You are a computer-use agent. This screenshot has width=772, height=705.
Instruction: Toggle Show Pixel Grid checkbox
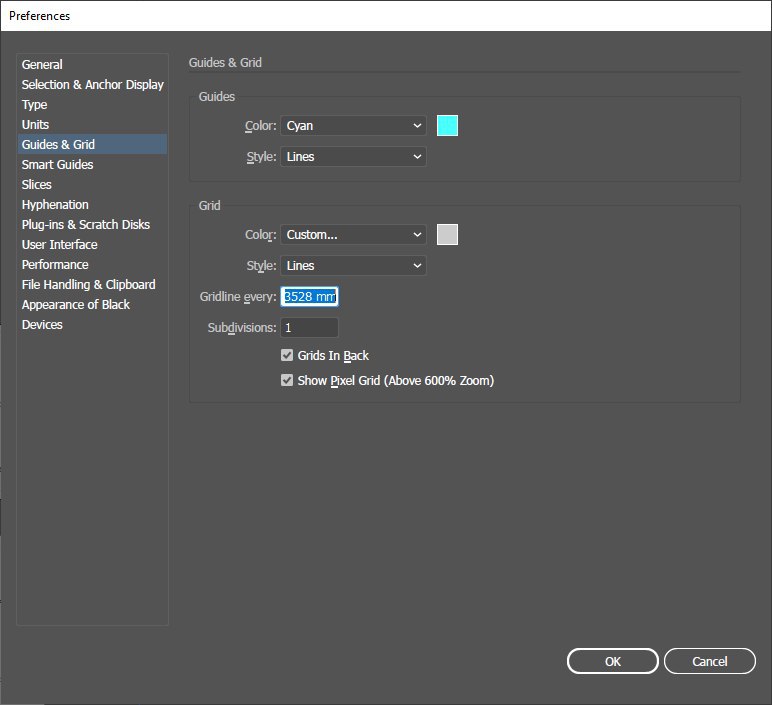[287, 381]
